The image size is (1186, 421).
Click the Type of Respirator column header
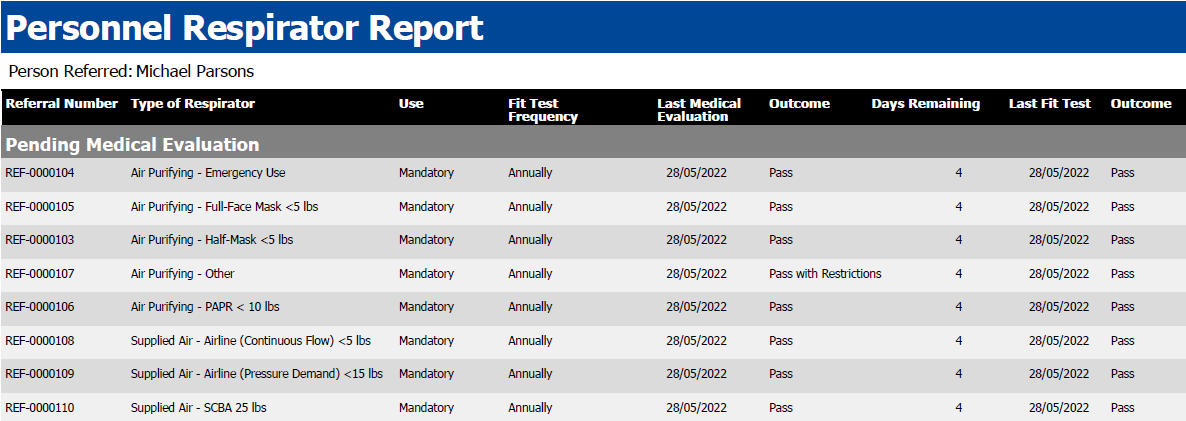coord(193,104)
